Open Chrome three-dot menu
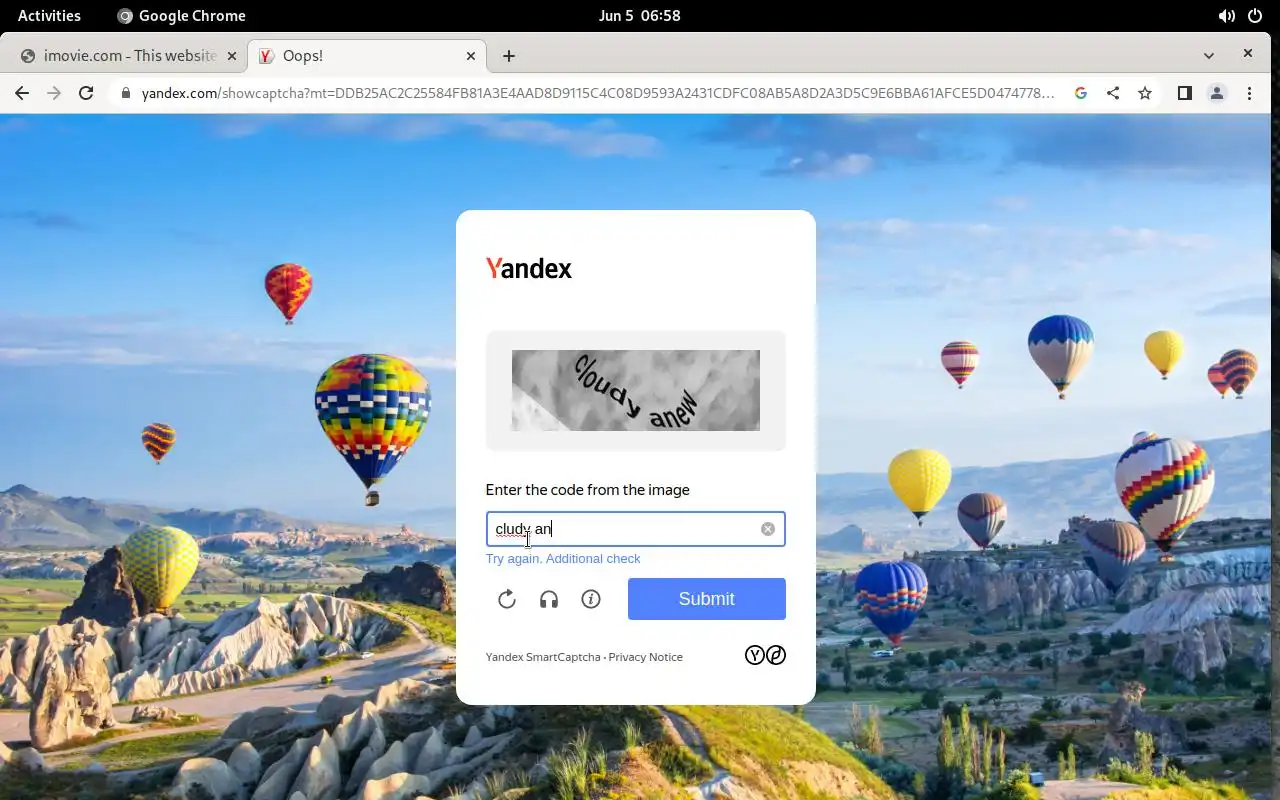This screenshot has width=1280, height=800. (x=1249, y=93)
